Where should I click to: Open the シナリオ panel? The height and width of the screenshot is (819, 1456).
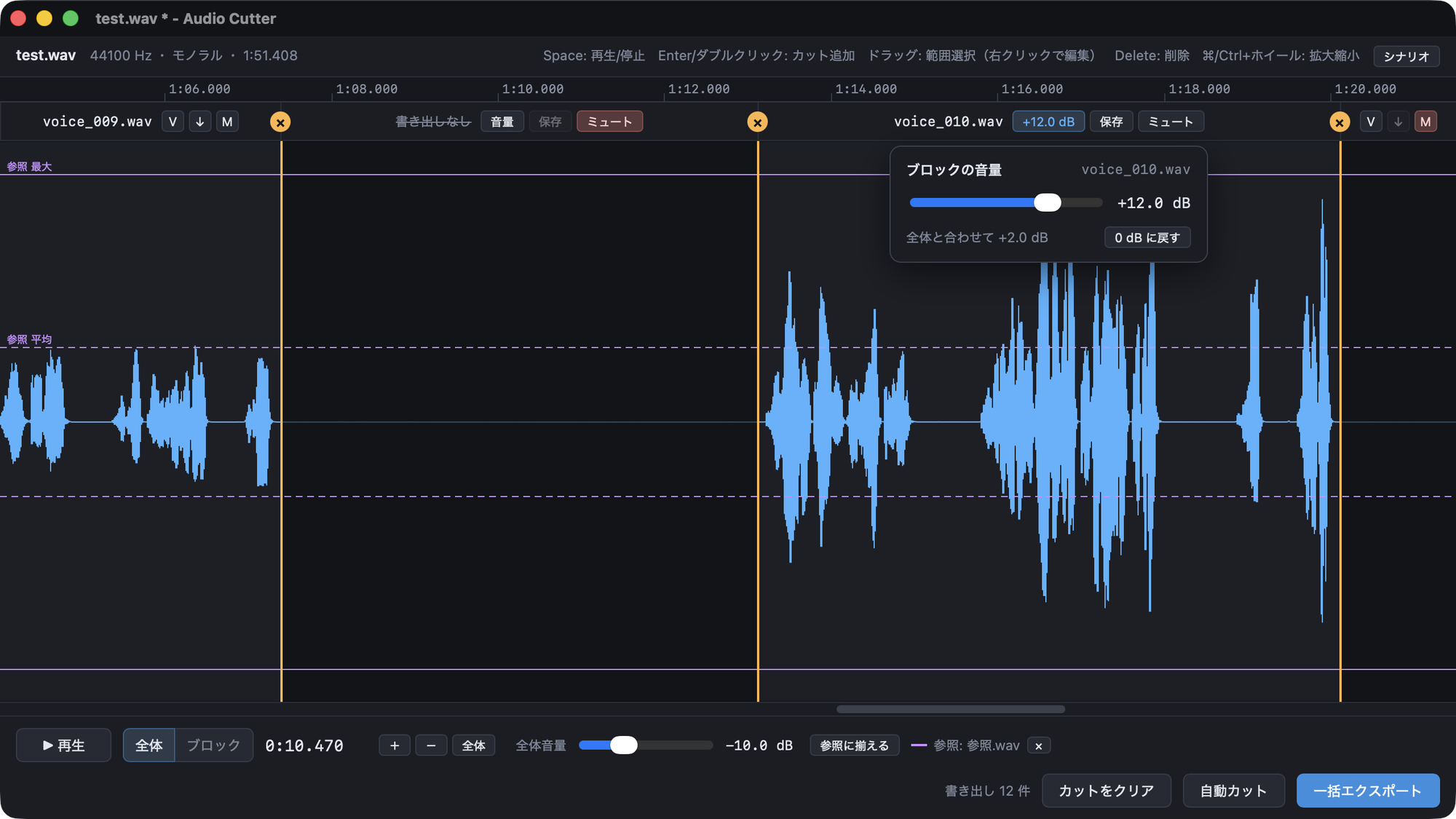(1406, 56)
